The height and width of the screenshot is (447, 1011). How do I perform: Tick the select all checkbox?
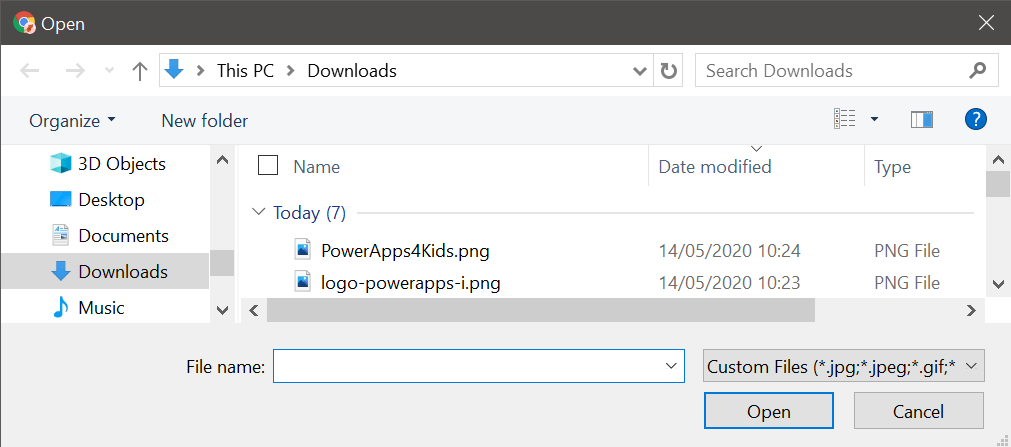point(268,165)
